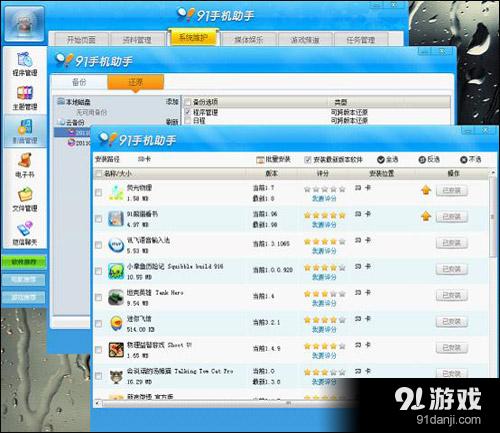Open 短信聊天 icon in the sidebar
The height and width of the screenshot is (433, 500).
(25, 233)
